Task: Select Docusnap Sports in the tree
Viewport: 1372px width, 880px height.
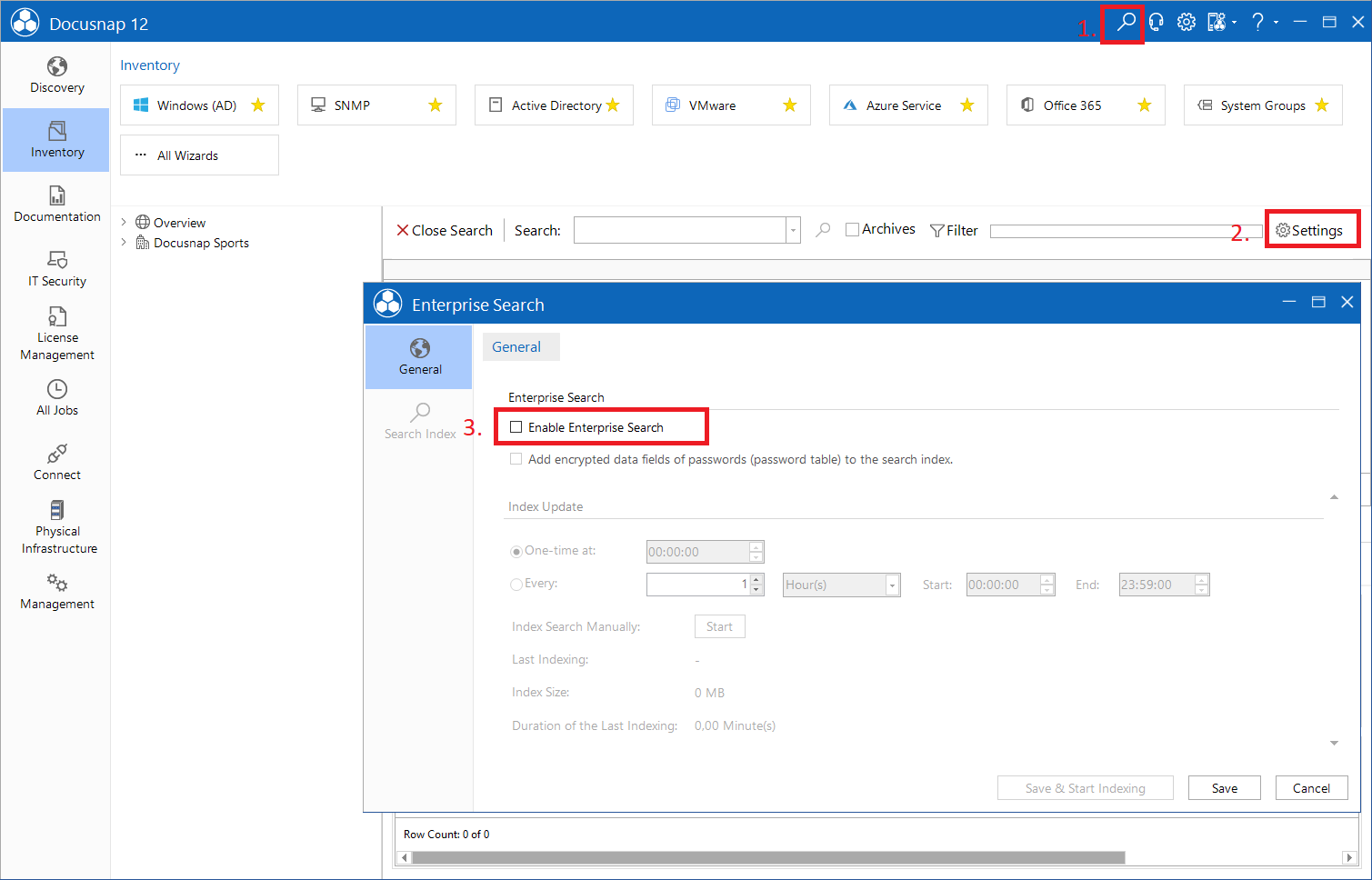Action: 201,243
